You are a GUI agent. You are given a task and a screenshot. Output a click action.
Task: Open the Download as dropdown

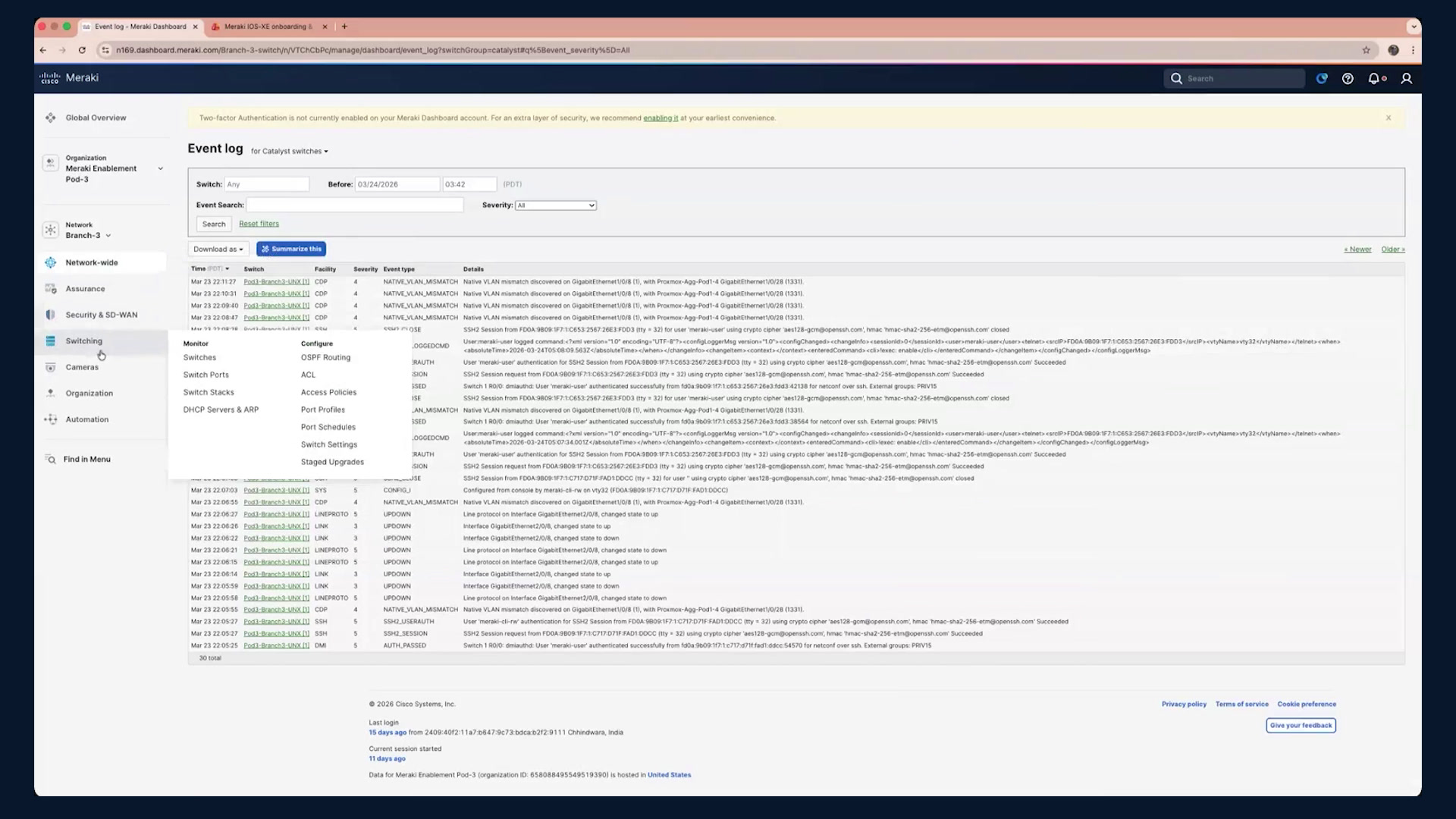point(218,249)
